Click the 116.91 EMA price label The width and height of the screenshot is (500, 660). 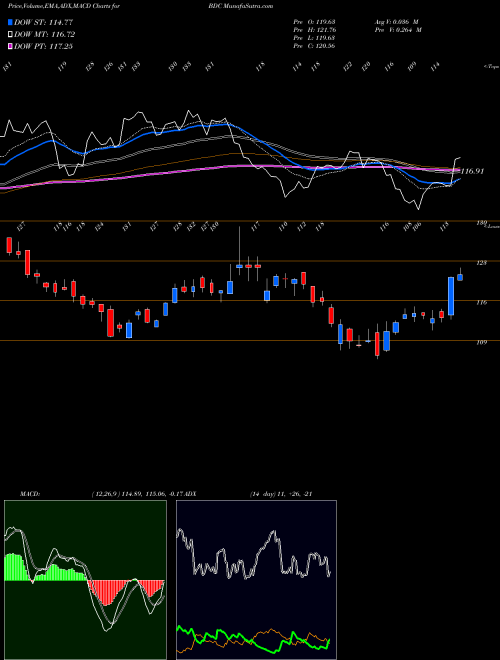click(x=472, y=171)
